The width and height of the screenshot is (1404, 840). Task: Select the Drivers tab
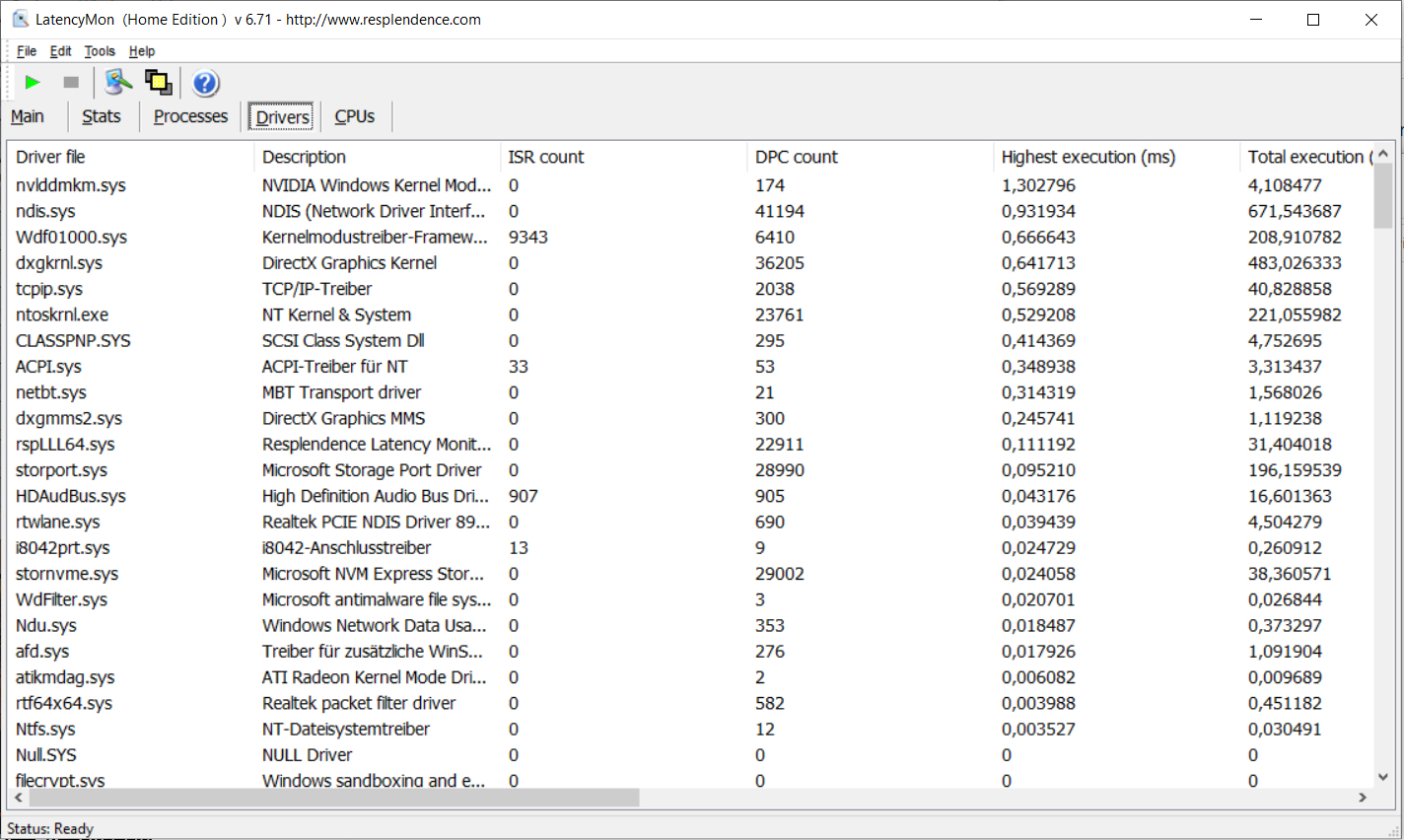[283, 116]
